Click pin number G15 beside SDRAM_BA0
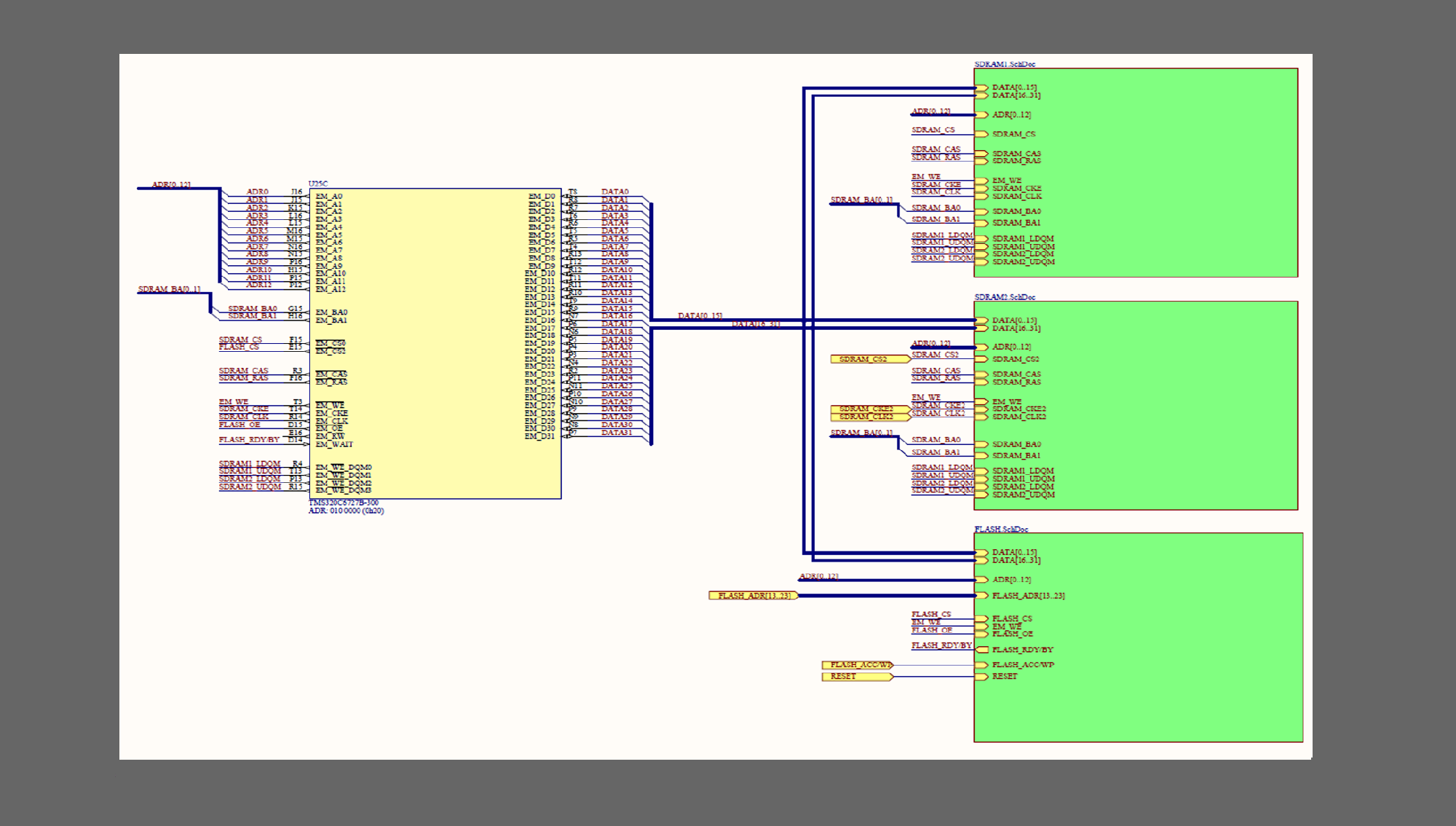This screenshot has height=826, width=1456. [x=295, y=309]
